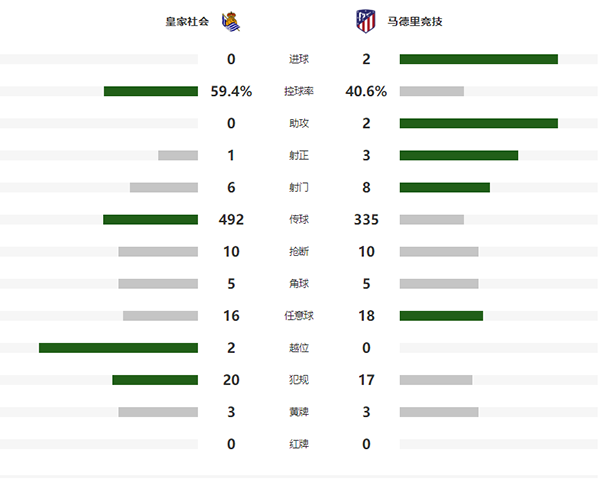The width and height of the screenshot is (600, 498).
Task: Click Atlético's green assists (助攻) bar
Action: pyautogui.click(x=478, y=123)
